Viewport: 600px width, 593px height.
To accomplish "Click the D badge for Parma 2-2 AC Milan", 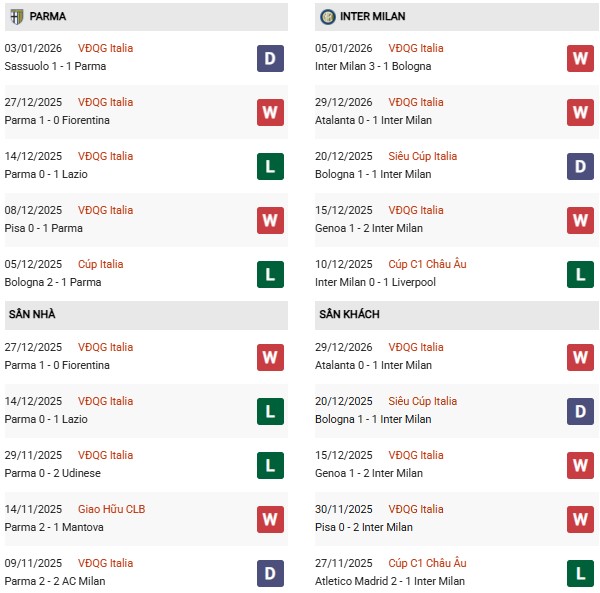I will (270, 573).
